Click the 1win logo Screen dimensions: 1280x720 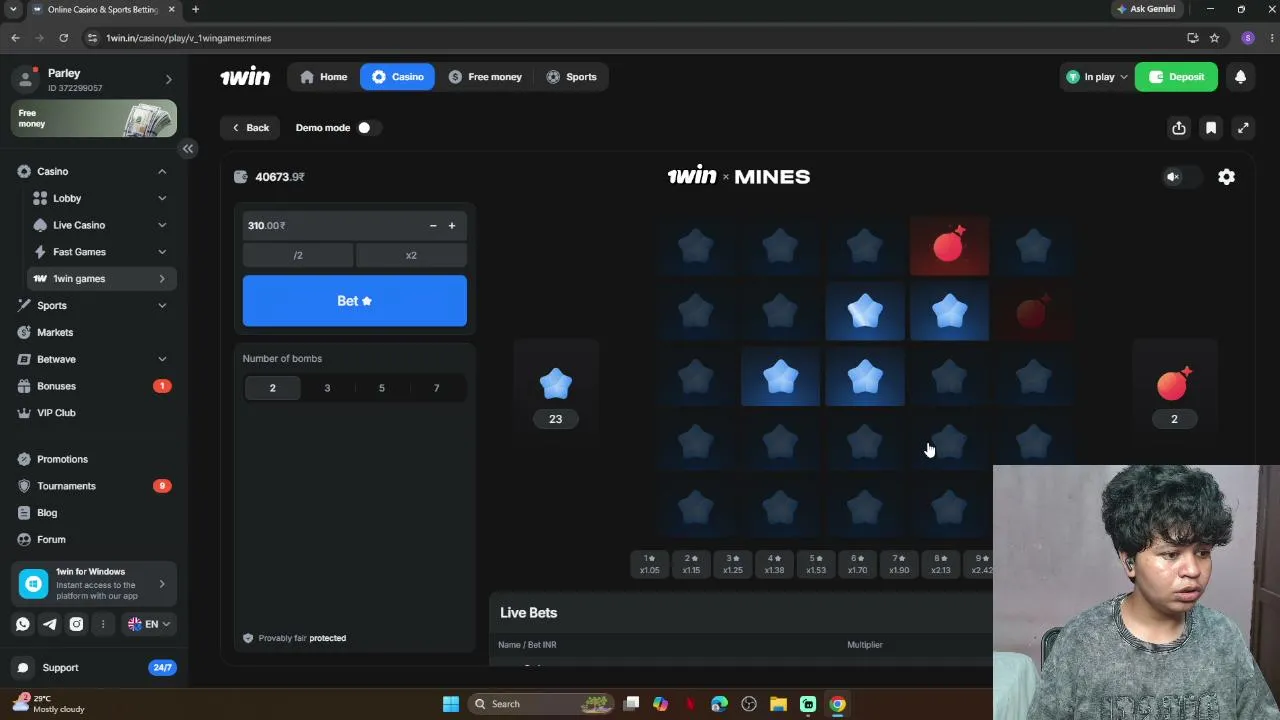(x=245, y=77)
